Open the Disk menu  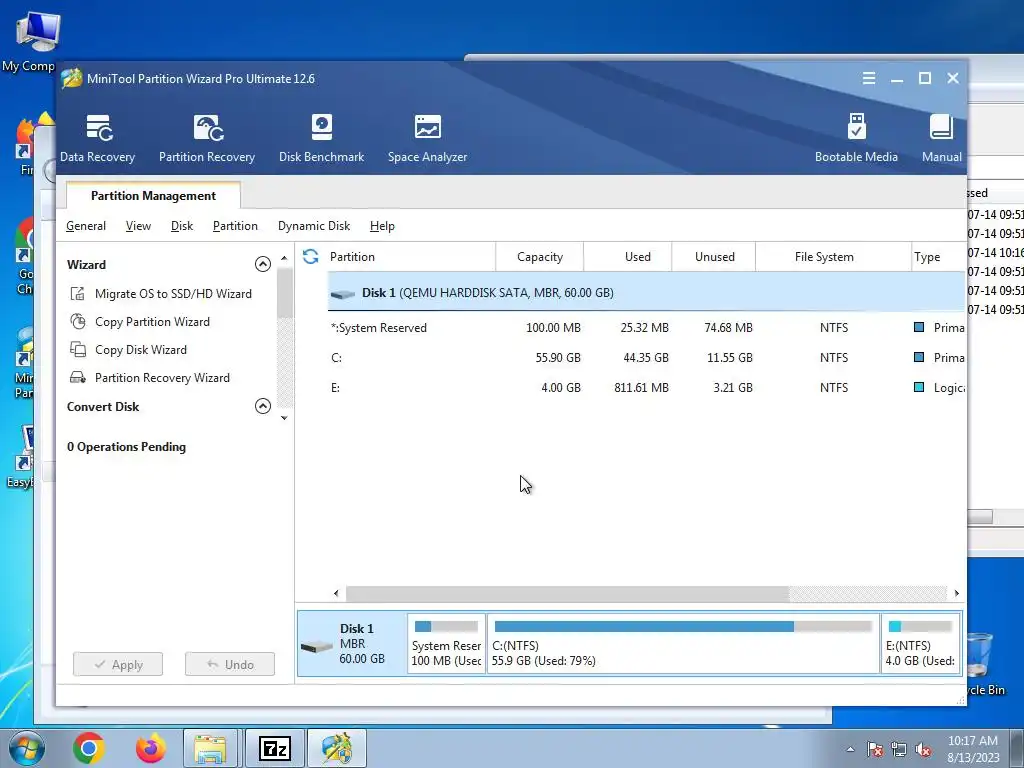(x=182, y=226)
